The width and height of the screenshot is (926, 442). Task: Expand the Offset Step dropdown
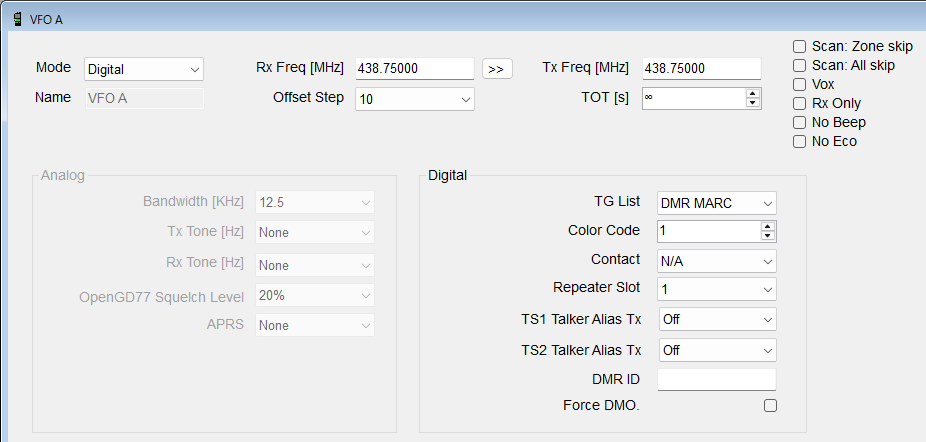pyautogui.click(x=414, y=99)
